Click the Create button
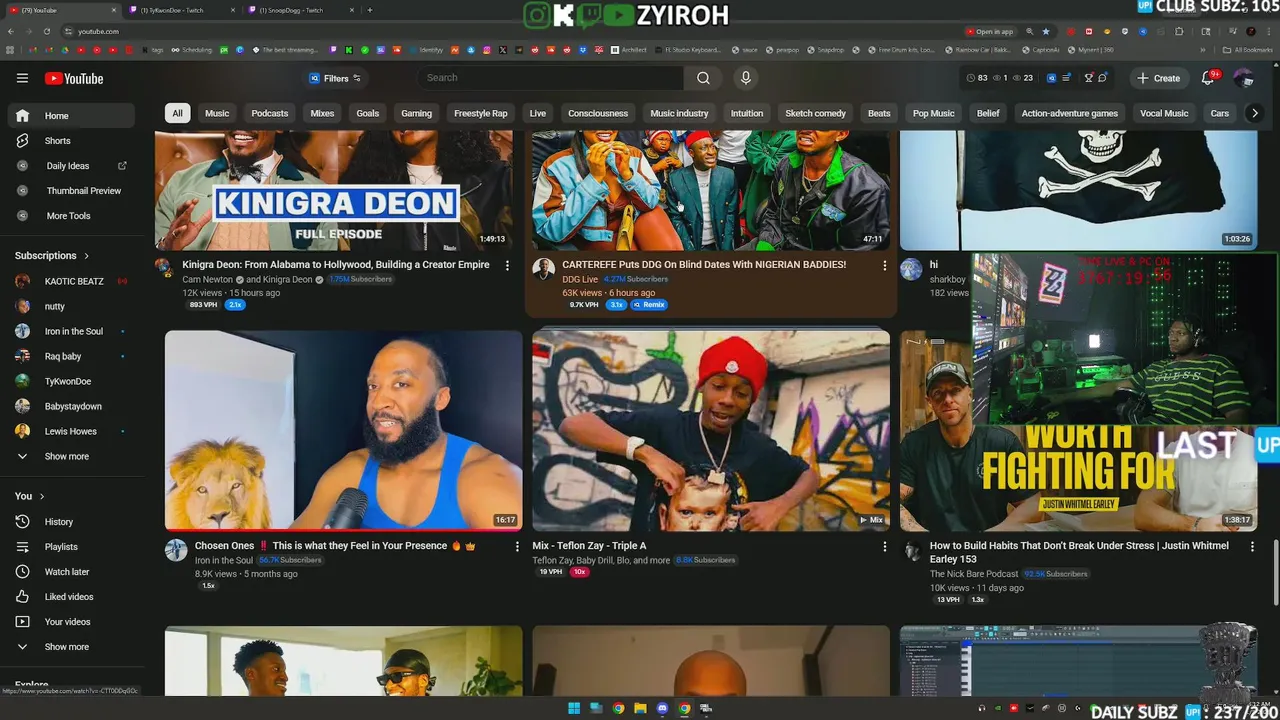The width and height of the screenshot is (1280, 720). 1158,78
